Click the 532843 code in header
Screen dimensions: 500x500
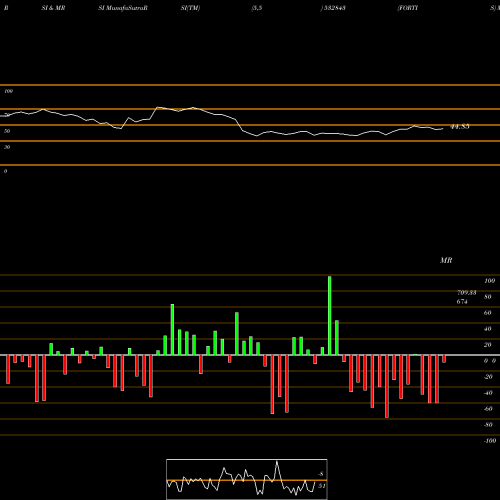coord(334,8)
